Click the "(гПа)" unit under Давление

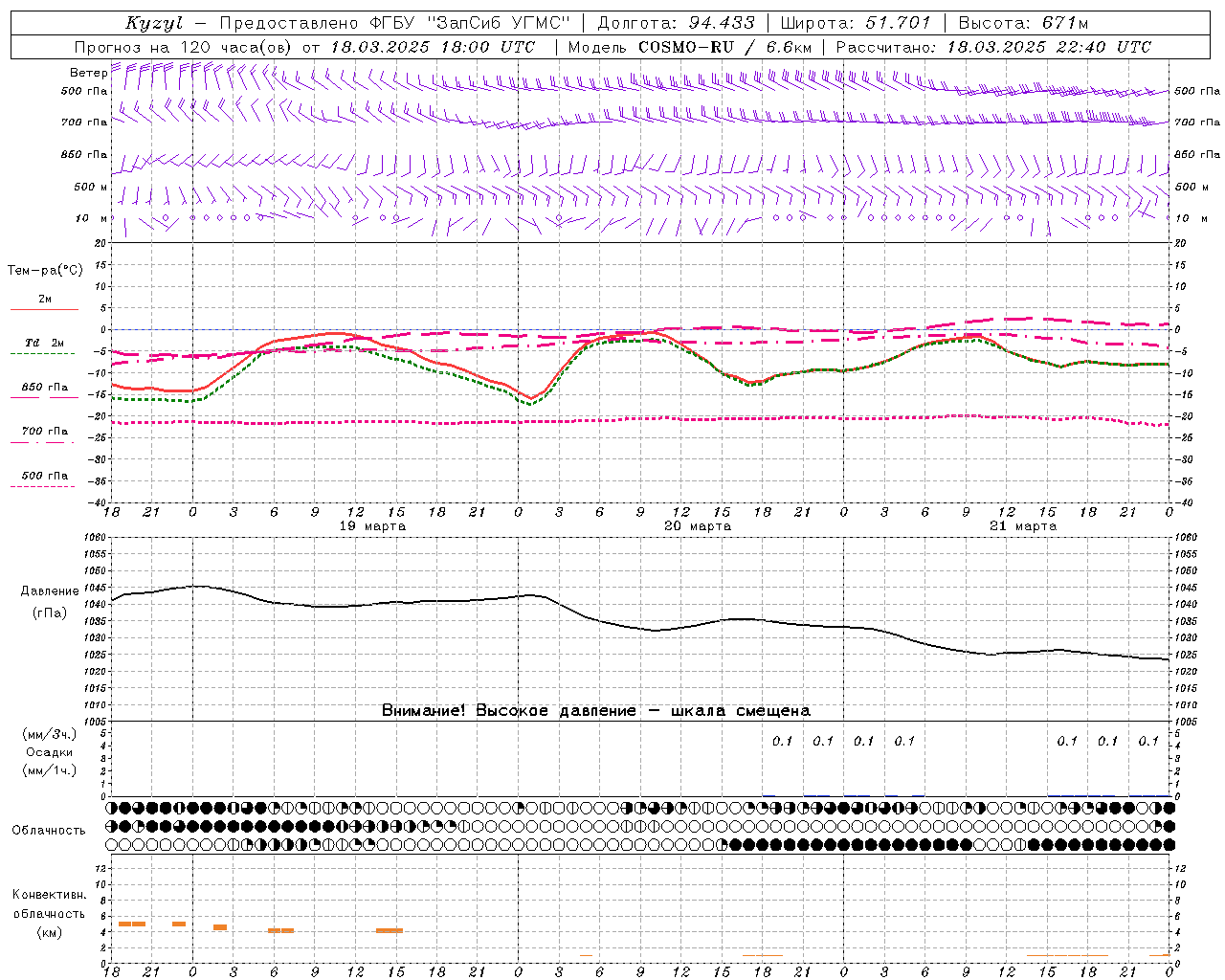pos(50,613)
